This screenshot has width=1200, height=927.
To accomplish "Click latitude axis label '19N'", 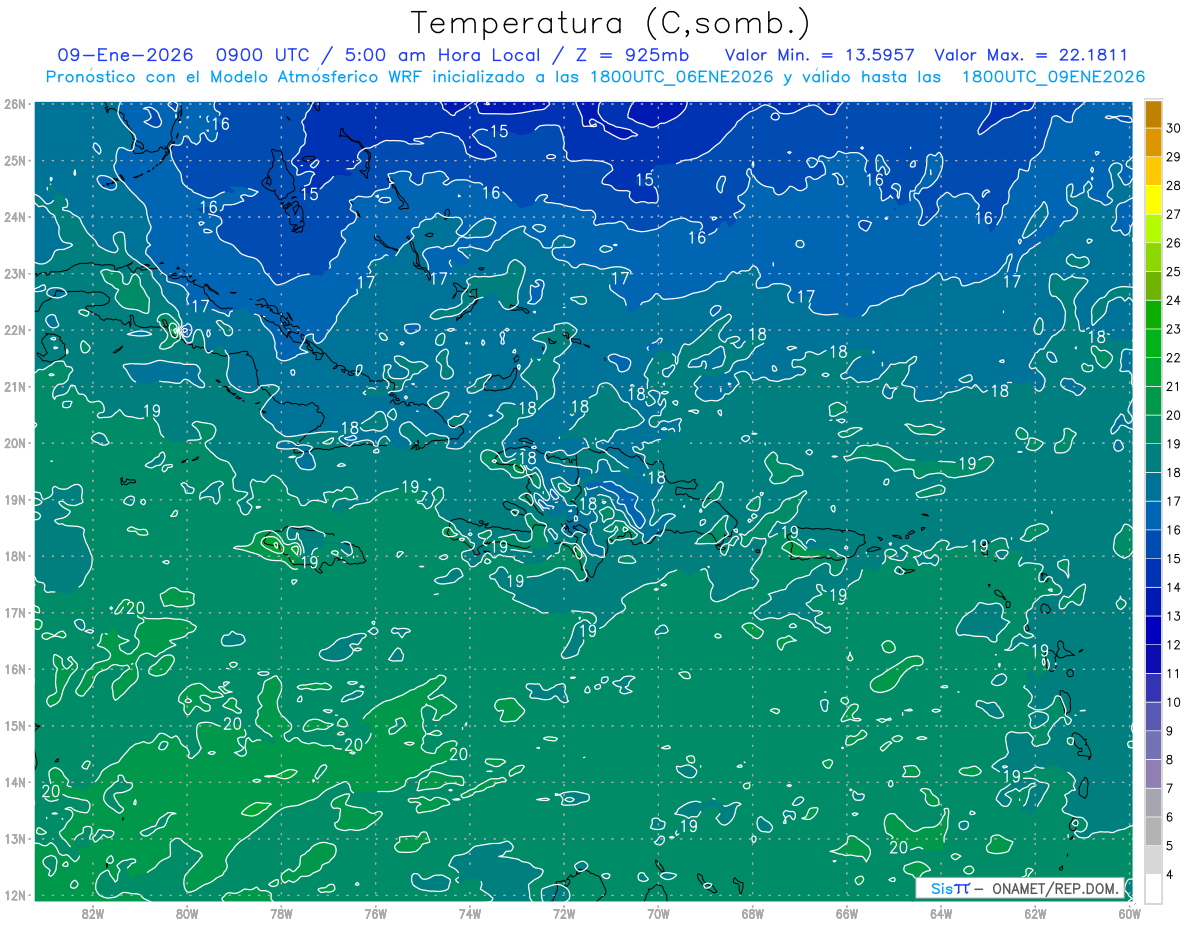I will coord(16,499).
